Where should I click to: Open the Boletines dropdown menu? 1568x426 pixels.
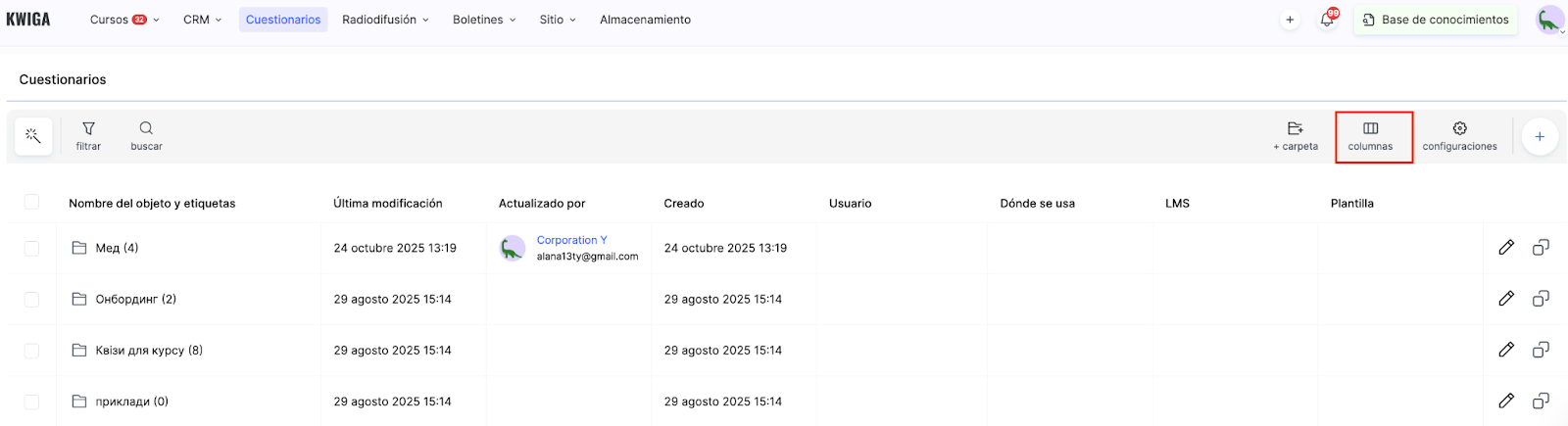point(483,20)
